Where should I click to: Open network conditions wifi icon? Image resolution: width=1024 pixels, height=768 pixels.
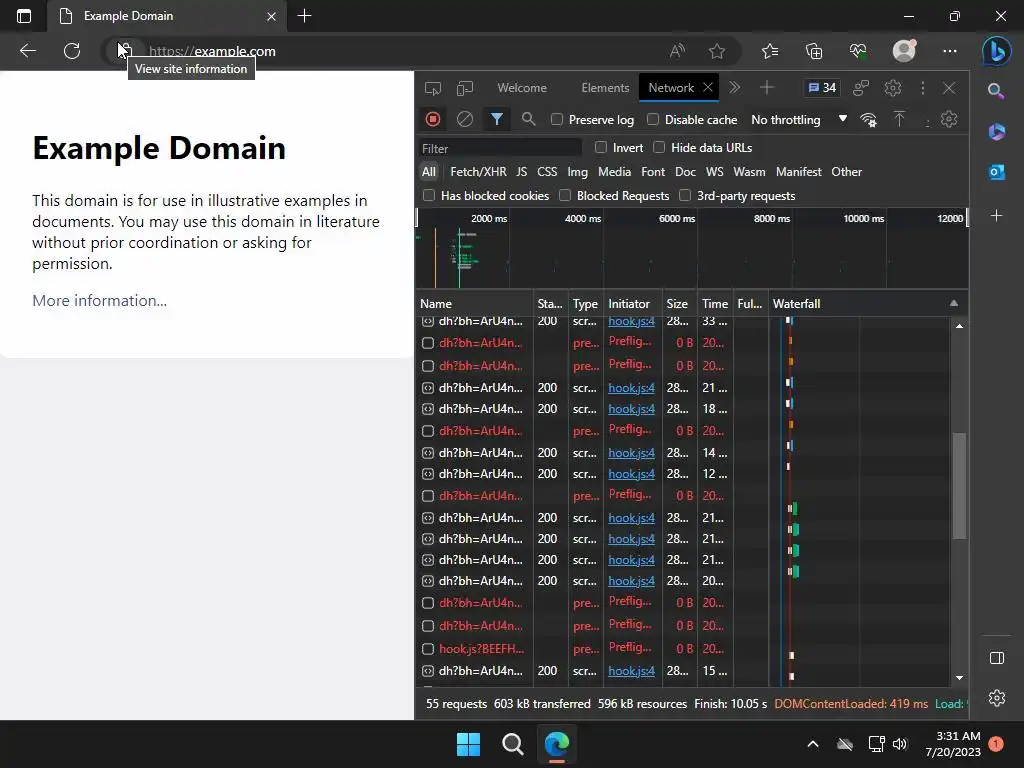click(869, 120)
